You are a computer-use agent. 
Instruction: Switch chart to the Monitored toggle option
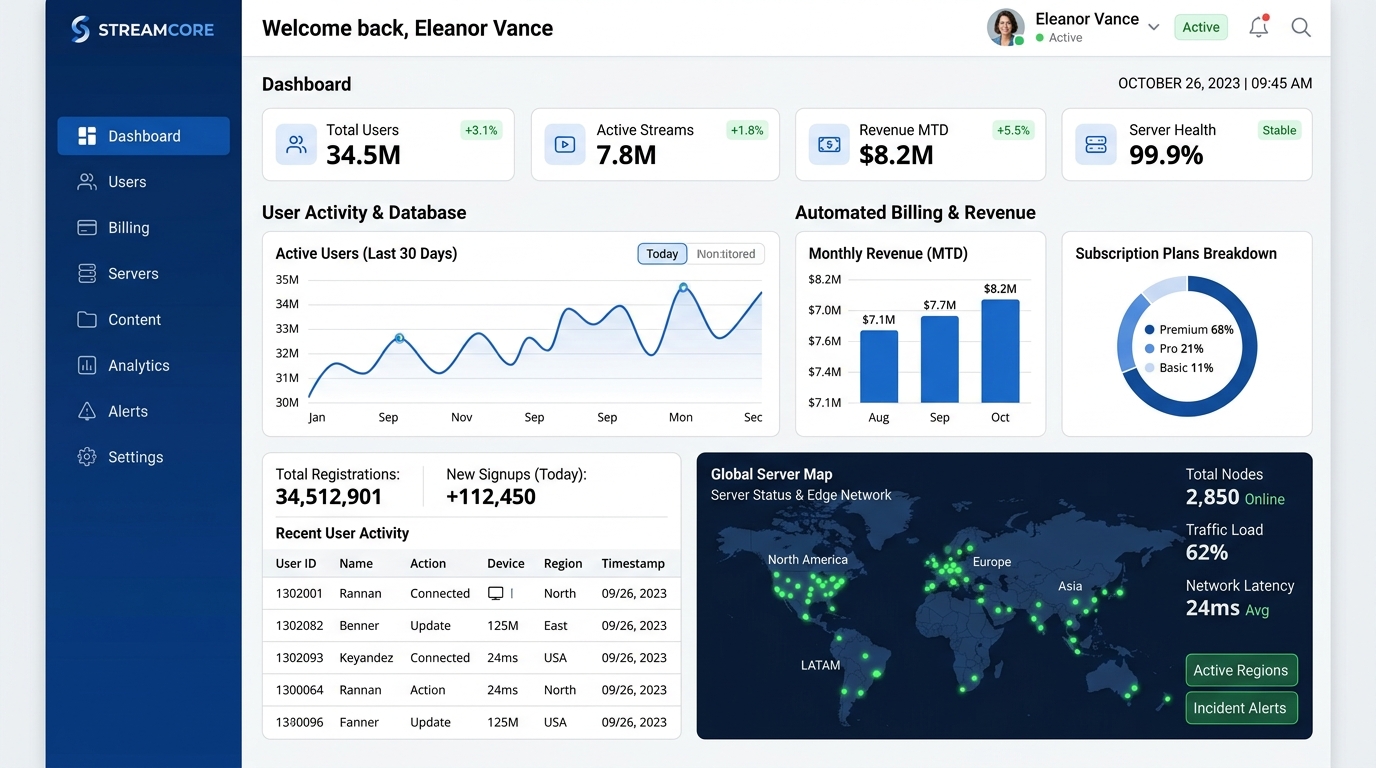726,254
